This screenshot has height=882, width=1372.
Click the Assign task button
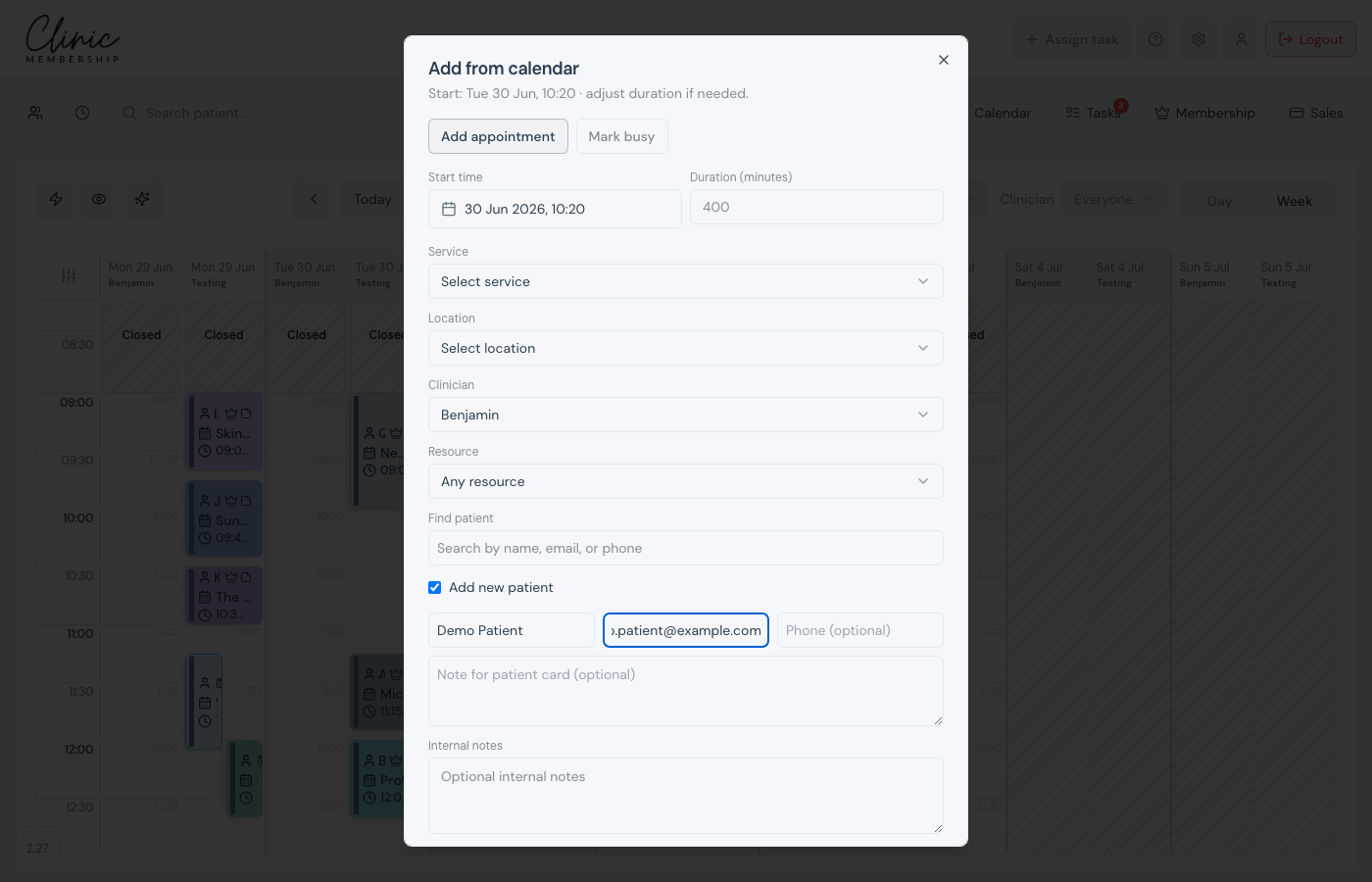[1071, 39]
